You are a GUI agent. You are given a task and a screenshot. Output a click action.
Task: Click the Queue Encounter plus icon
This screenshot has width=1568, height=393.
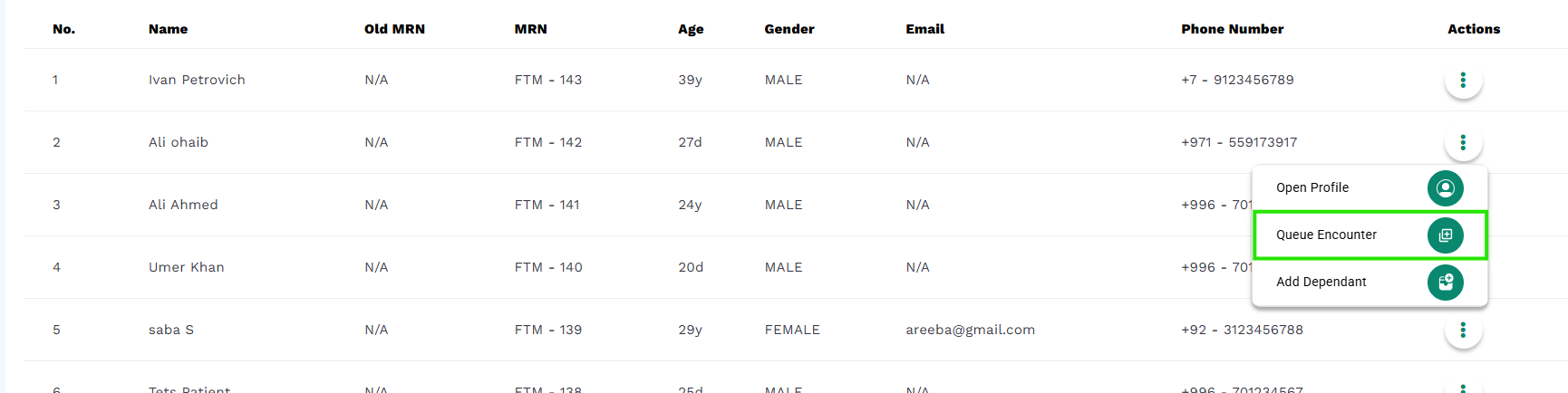(x=1446, y=235)
